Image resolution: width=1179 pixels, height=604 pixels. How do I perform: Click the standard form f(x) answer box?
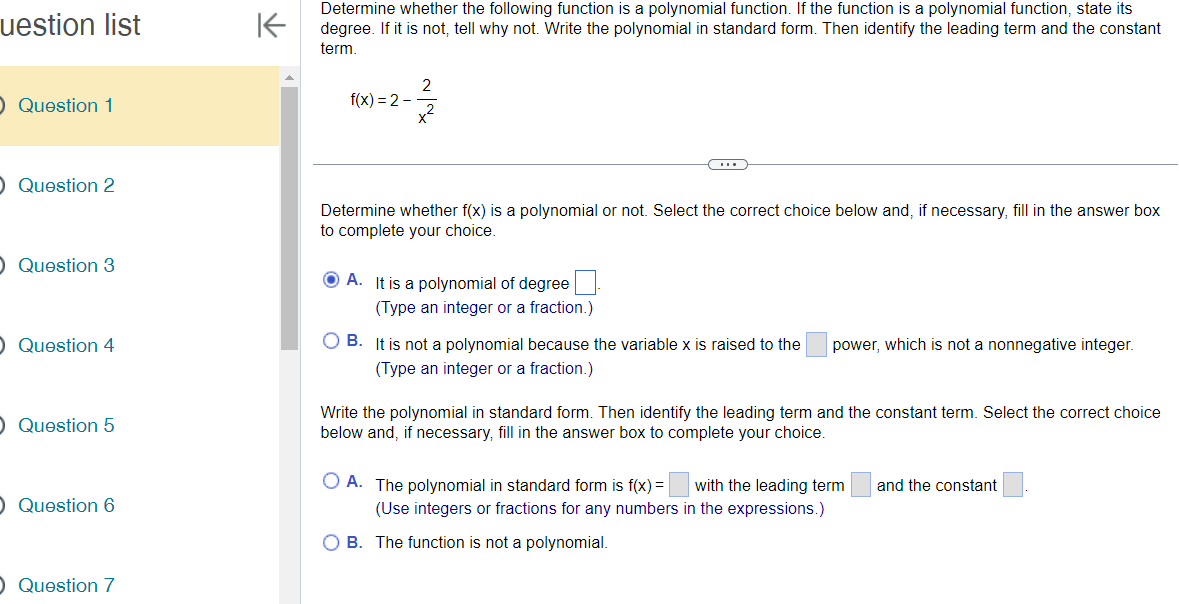coord(679,484)
